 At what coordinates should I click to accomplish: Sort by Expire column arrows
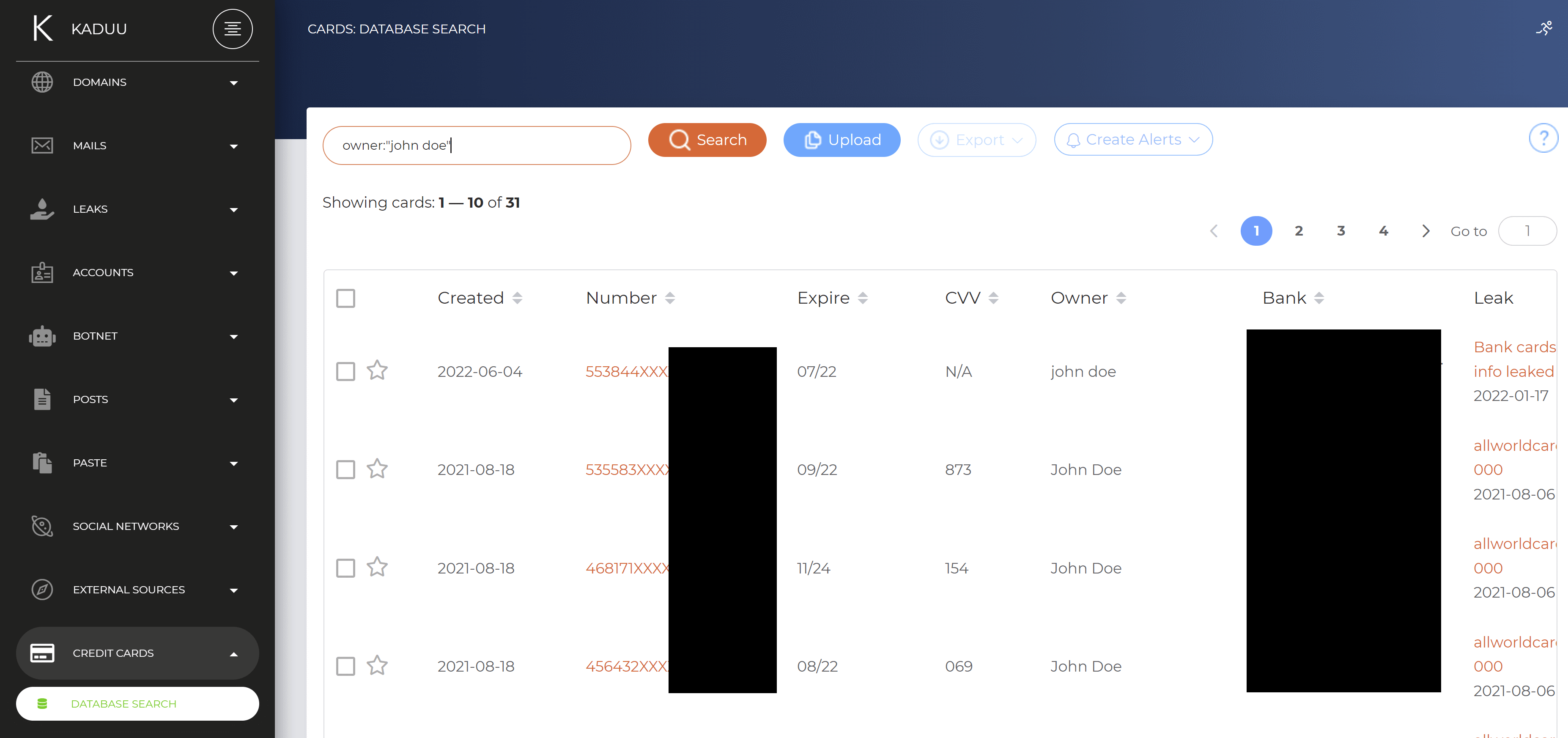pos(863,298)
